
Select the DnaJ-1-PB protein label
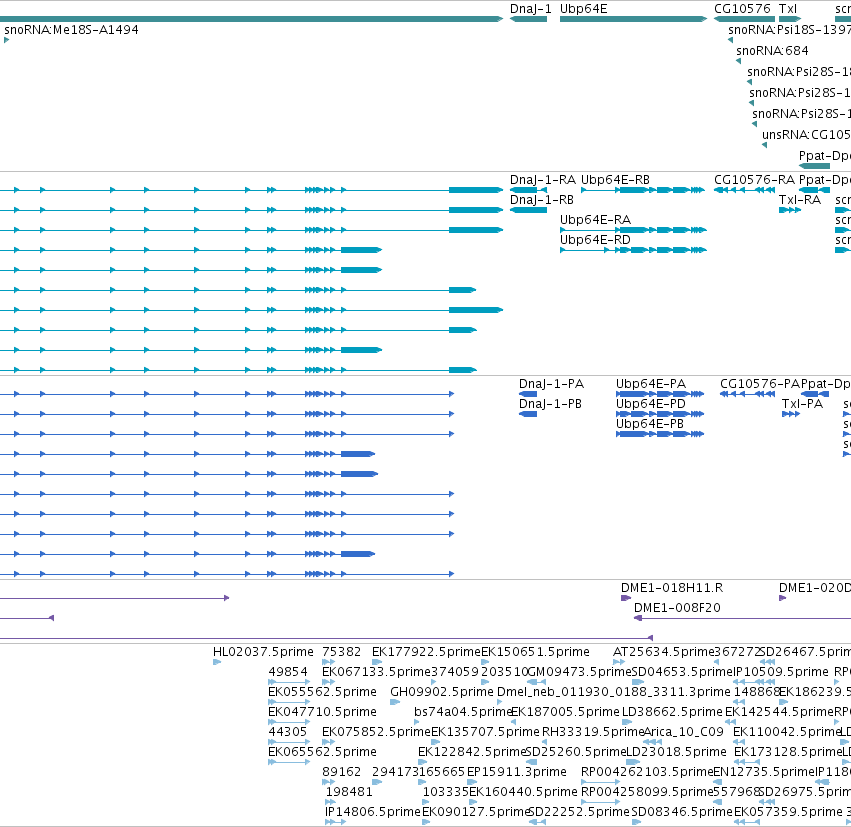pos(550,404)
